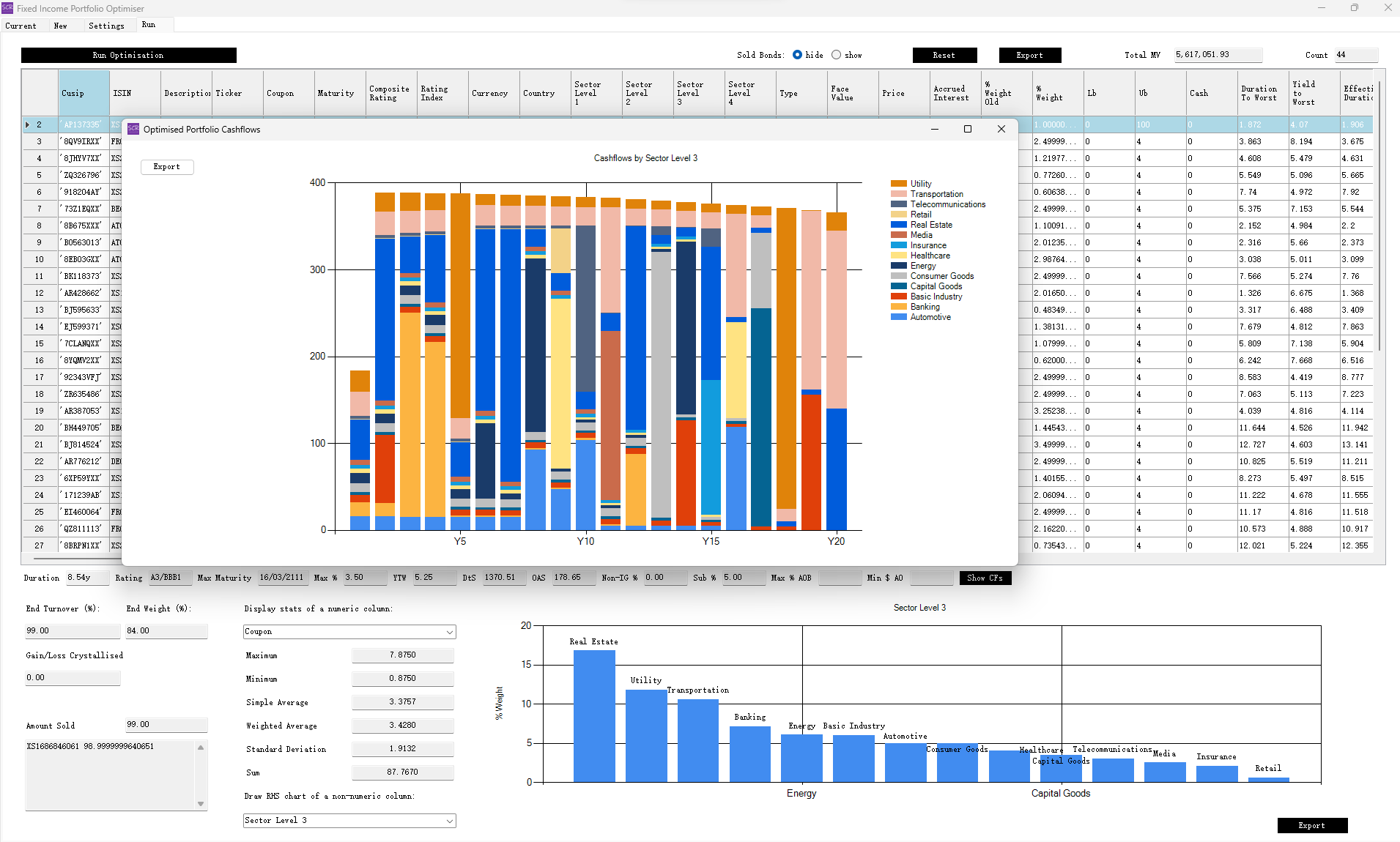Viewport: 1400px width, 842px height.
Task: Export the cashflows chart inside the dialog
Action: [x=167, y=167]
